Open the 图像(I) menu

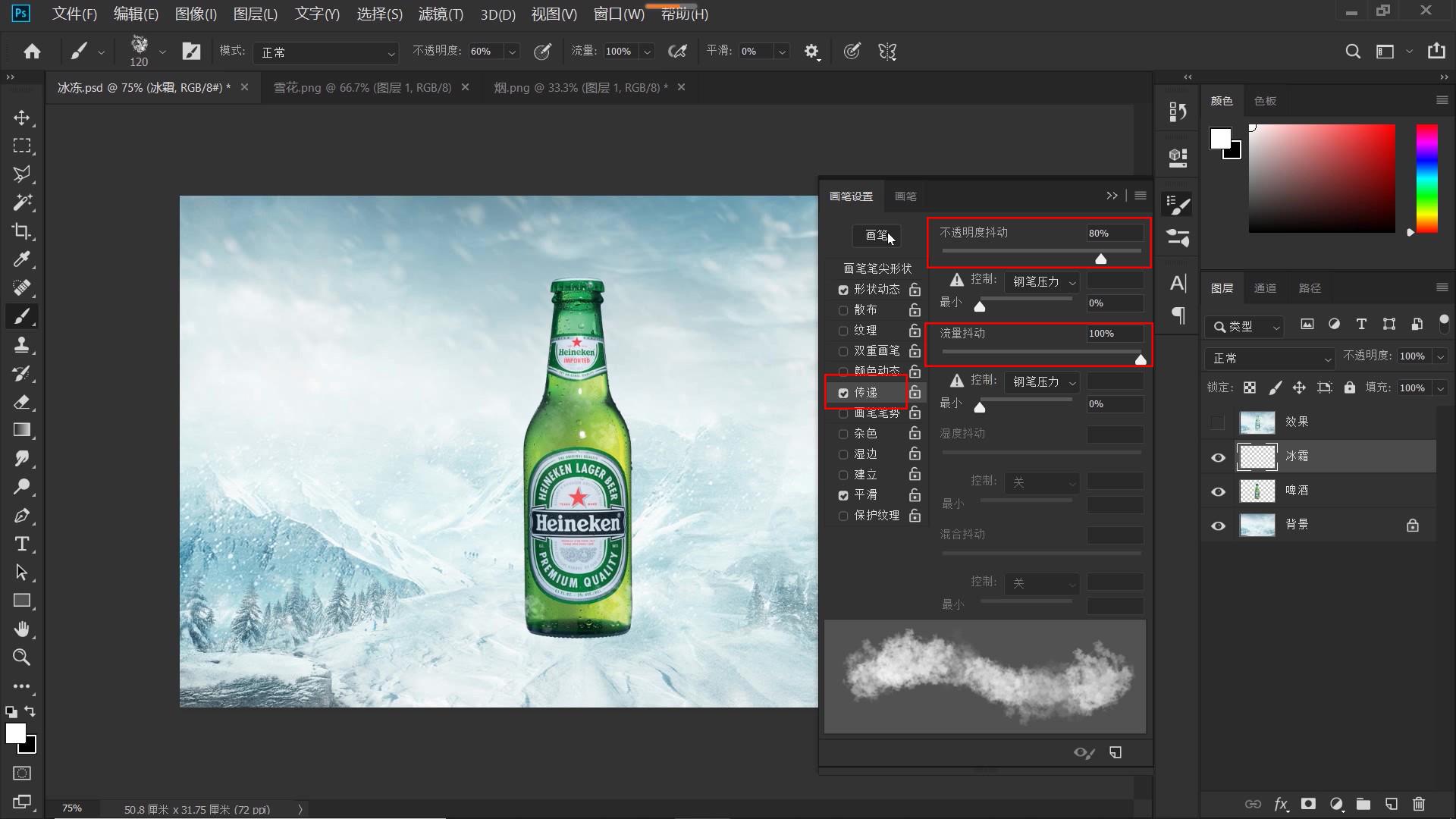pos(196,14)
